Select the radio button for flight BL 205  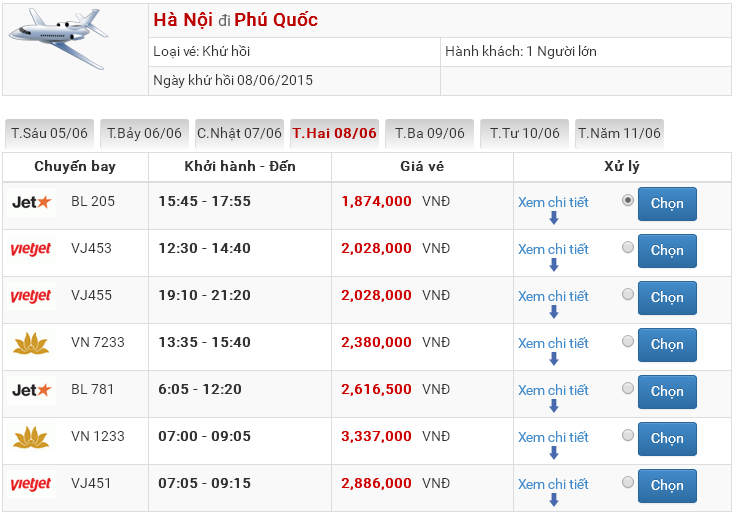(628, 200)
